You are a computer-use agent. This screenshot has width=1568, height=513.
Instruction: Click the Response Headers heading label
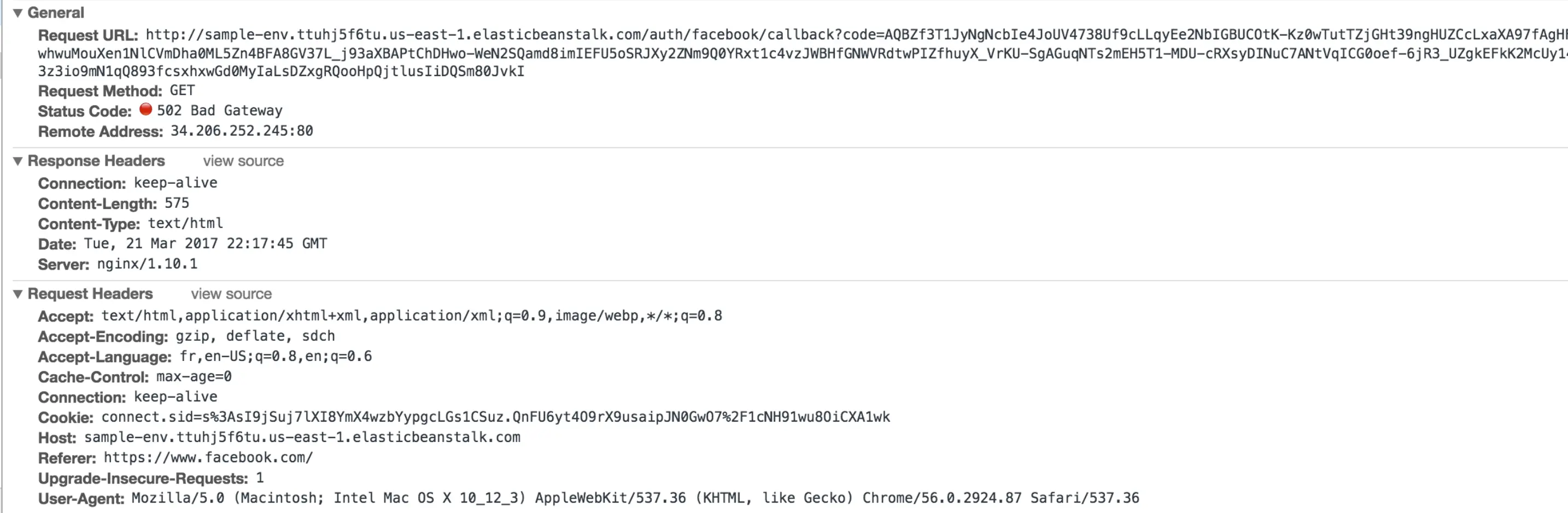click(96, 161)
